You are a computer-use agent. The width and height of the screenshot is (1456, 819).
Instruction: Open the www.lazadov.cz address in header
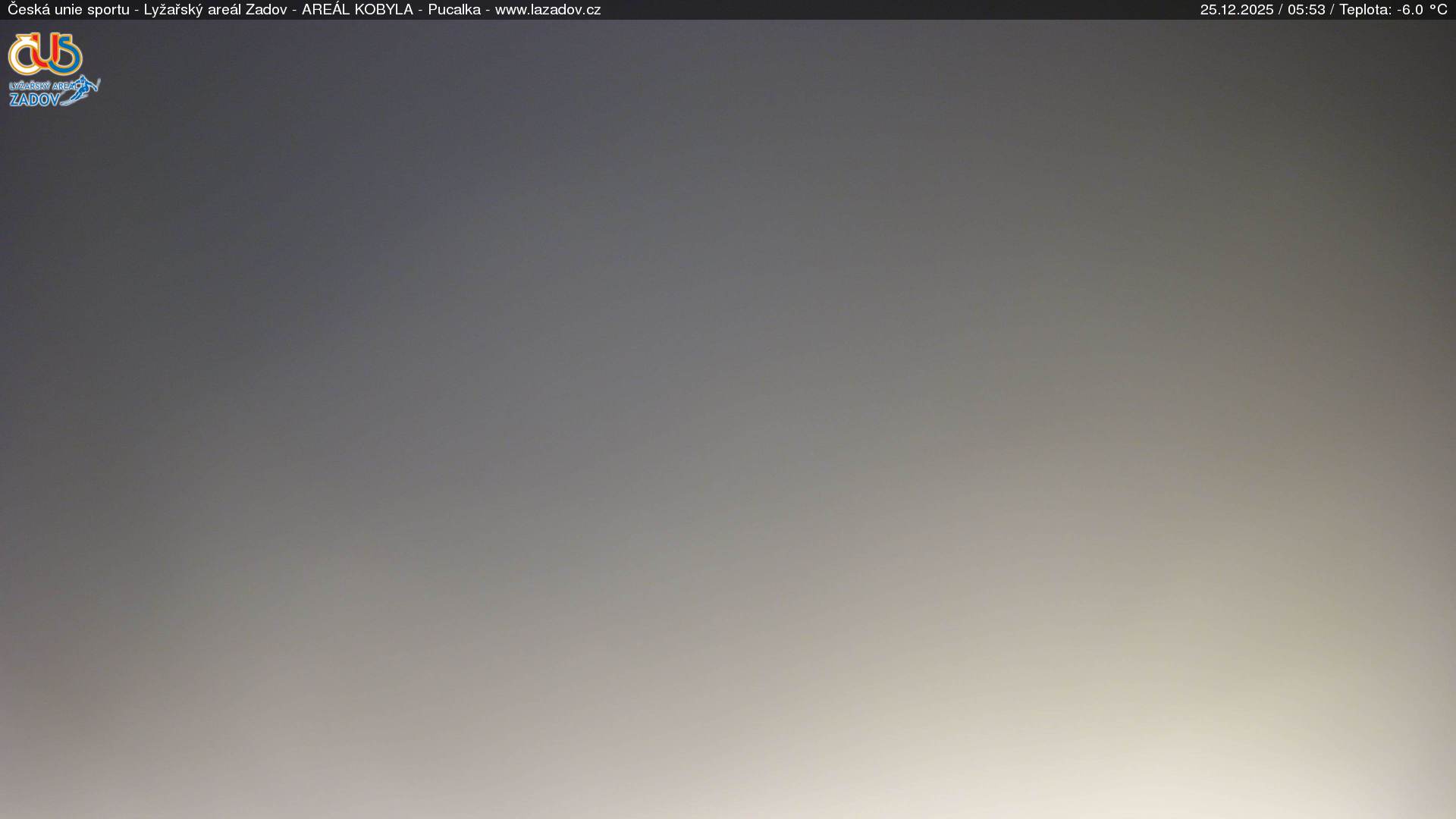[x=548, y=10]
